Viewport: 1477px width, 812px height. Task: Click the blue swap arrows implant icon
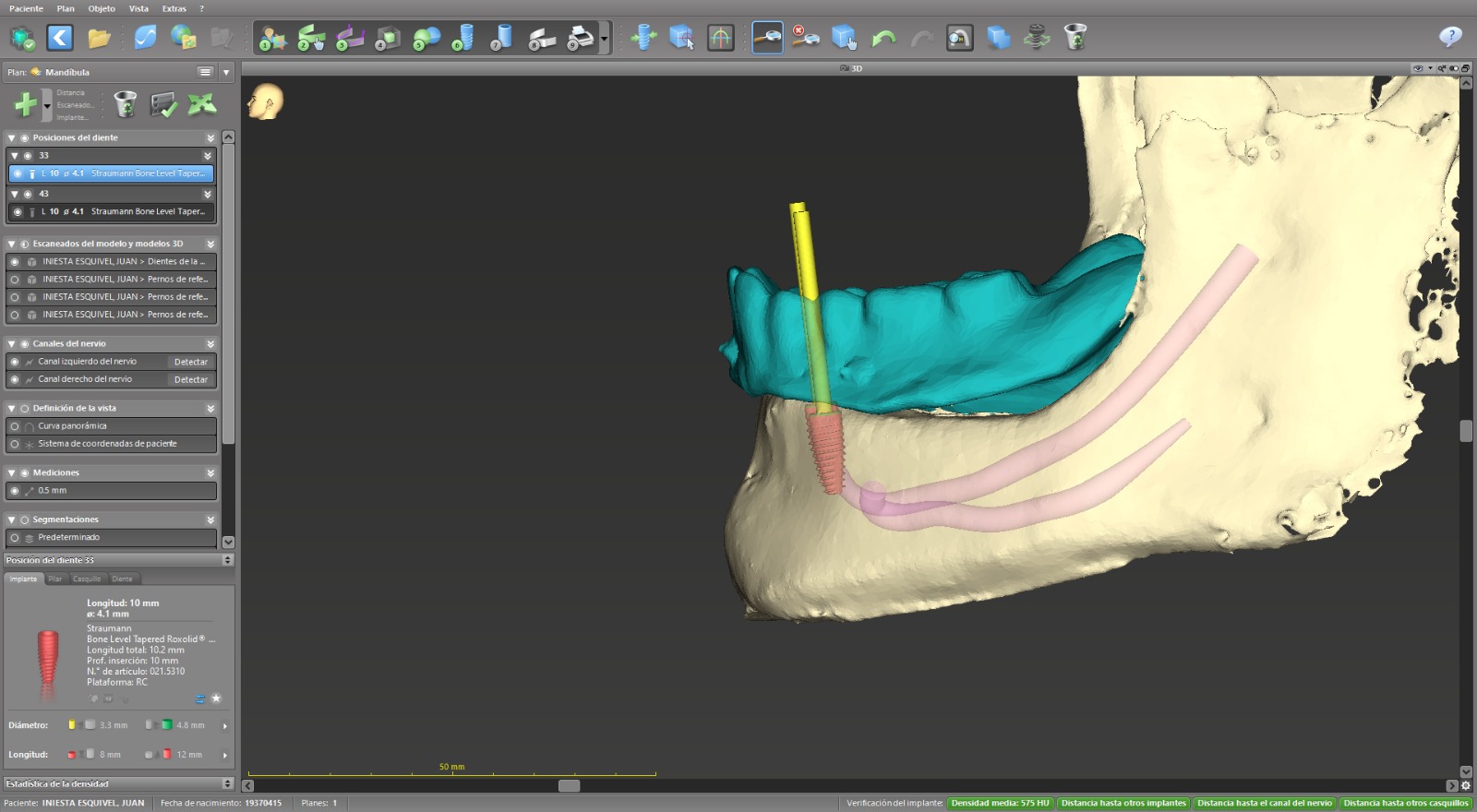pyautogui.click(x=199, y=699)
